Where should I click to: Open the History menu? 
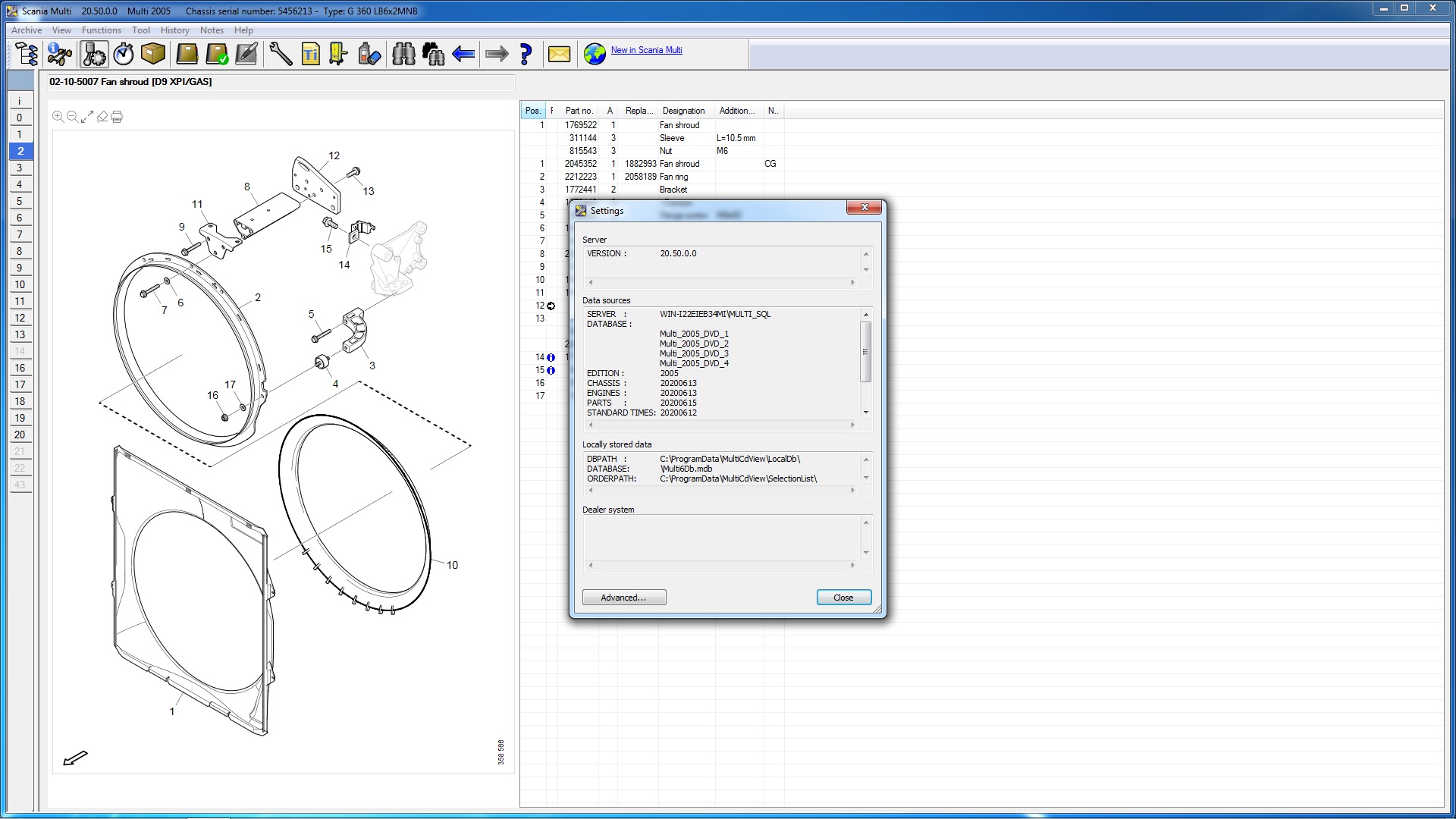(x=174, y=30)
